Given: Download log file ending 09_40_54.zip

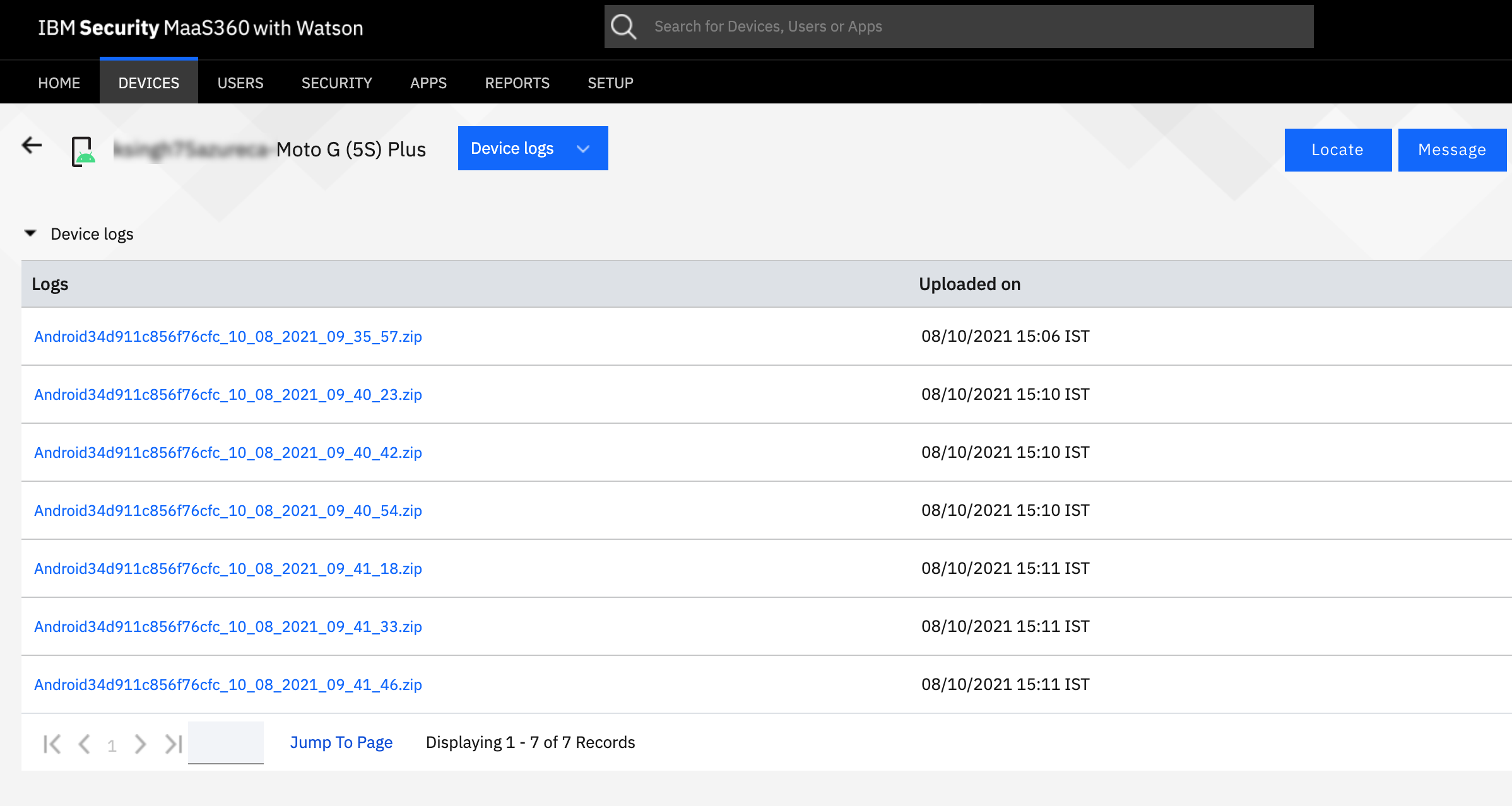Looking at the screenshot, I should click(228, 510).
